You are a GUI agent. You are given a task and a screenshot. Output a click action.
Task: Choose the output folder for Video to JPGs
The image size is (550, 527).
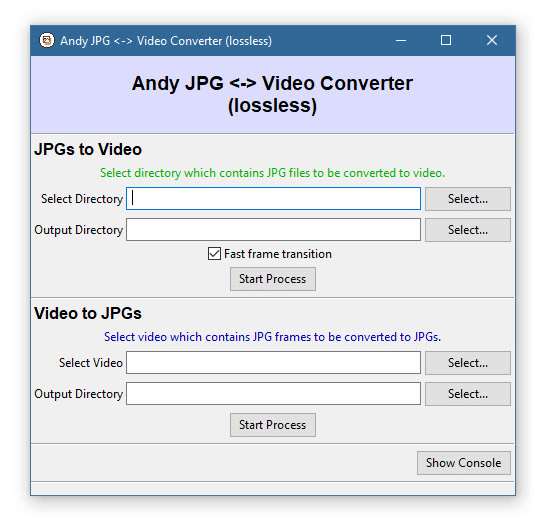tap(468, 394)
